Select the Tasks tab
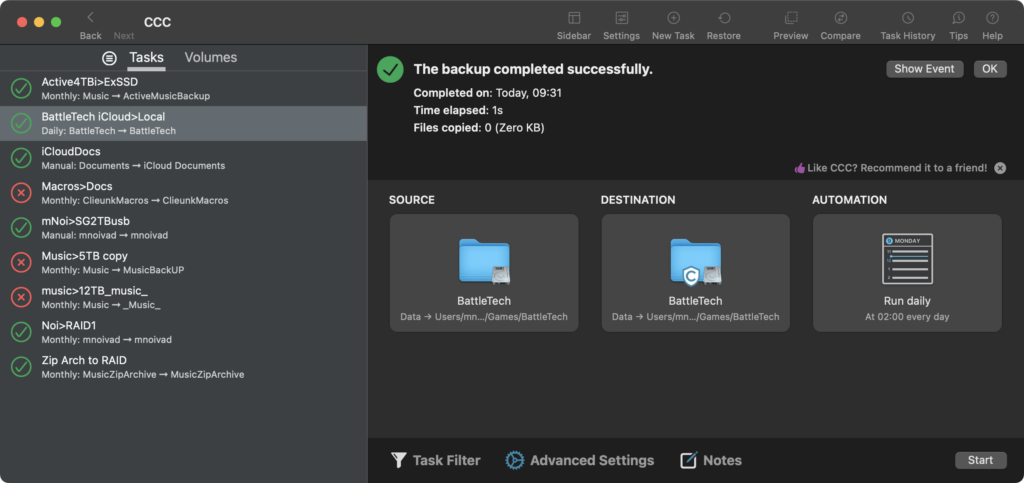Screen dimensions: 1024x483 pos(146,58)
